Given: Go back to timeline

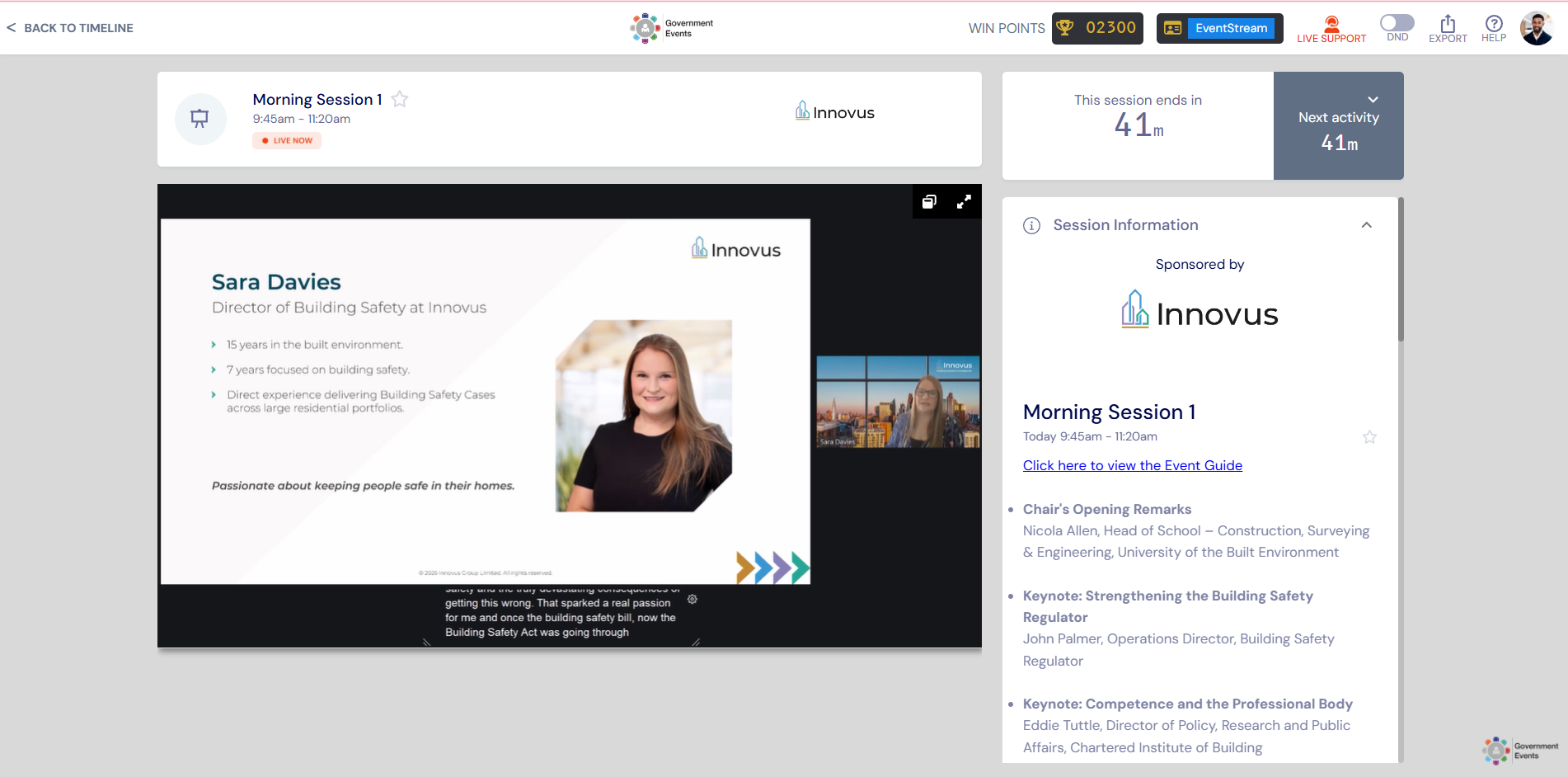Looking at the screenshot, I should click(70, 28).
